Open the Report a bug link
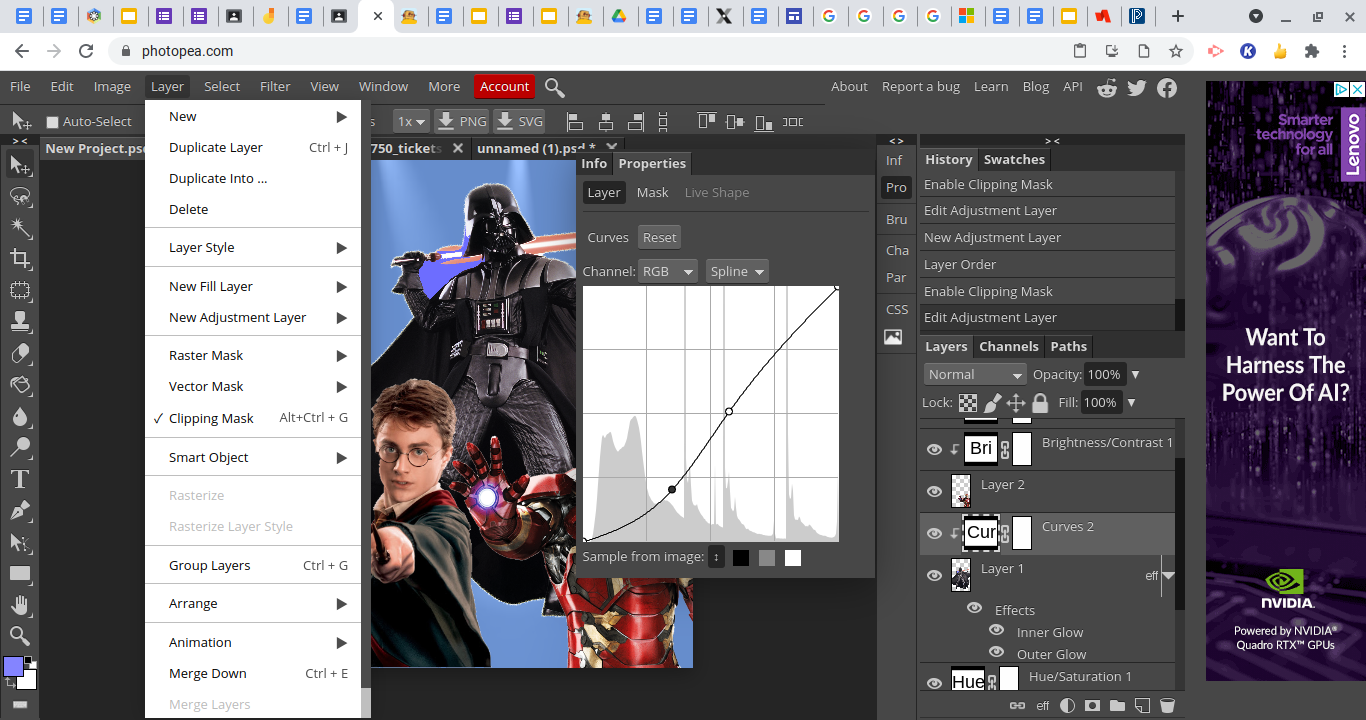This screenshot has height=720, width=1366. click(920, 87)
